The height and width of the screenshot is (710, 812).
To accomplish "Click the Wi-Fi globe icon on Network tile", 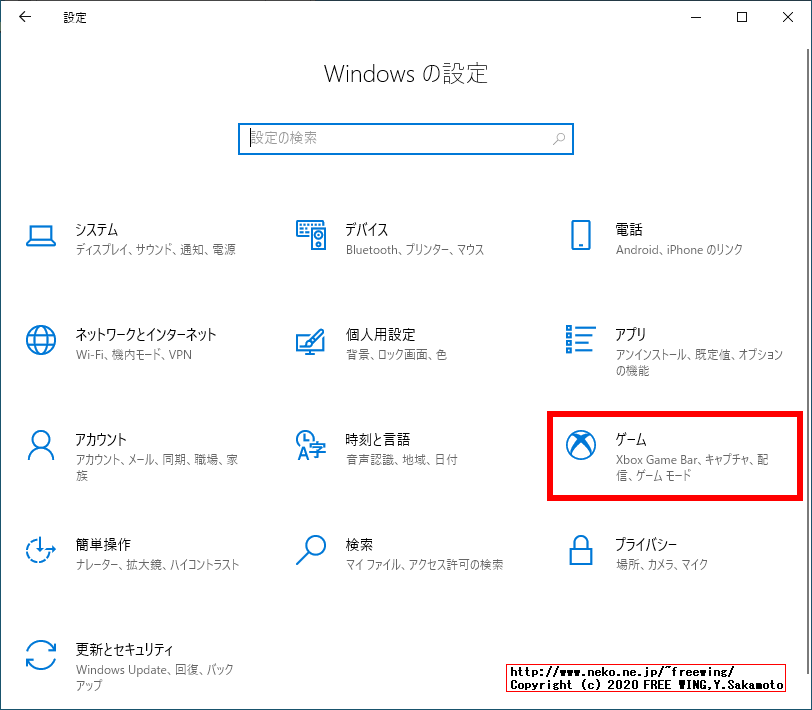I will tap(41, 340).
